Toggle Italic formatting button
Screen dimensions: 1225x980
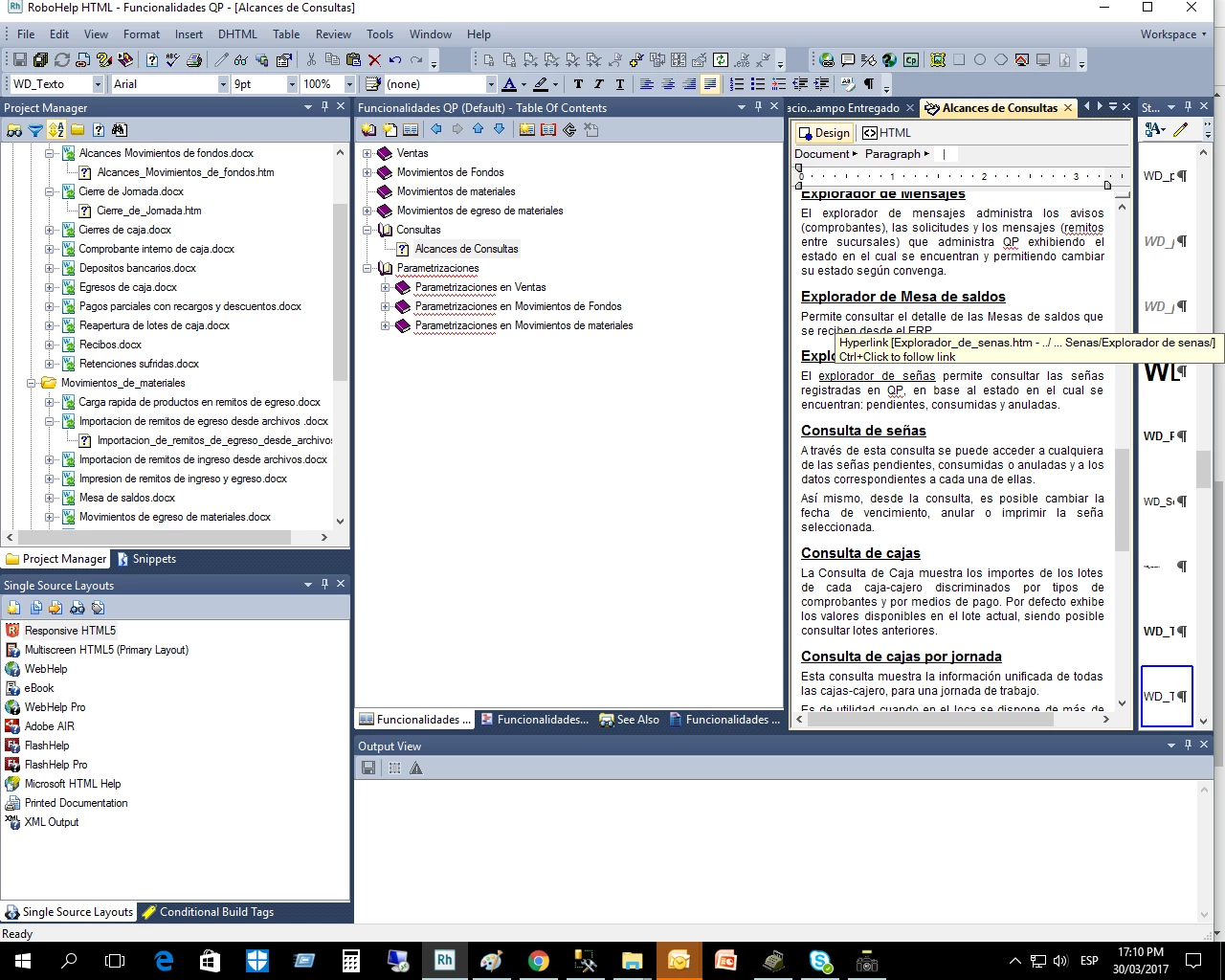click(599, 84)
